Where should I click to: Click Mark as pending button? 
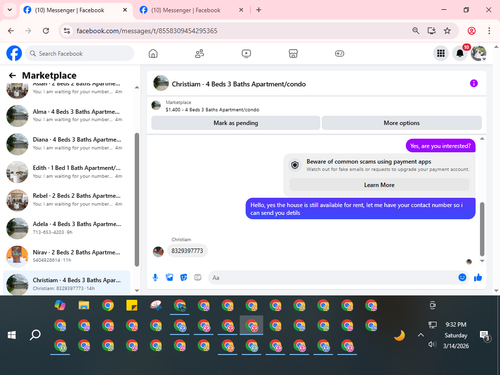[x=236, y=123]
